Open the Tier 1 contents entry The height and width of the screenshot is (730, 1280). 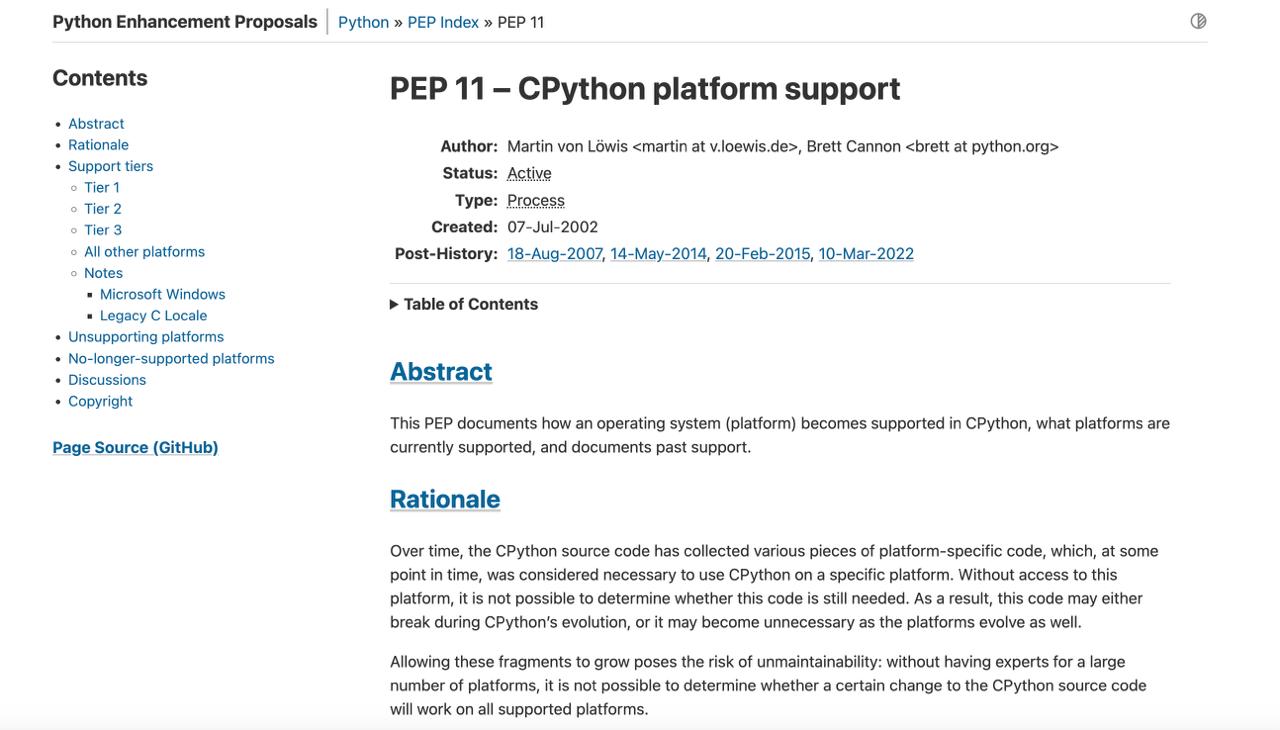coord(101,187)
